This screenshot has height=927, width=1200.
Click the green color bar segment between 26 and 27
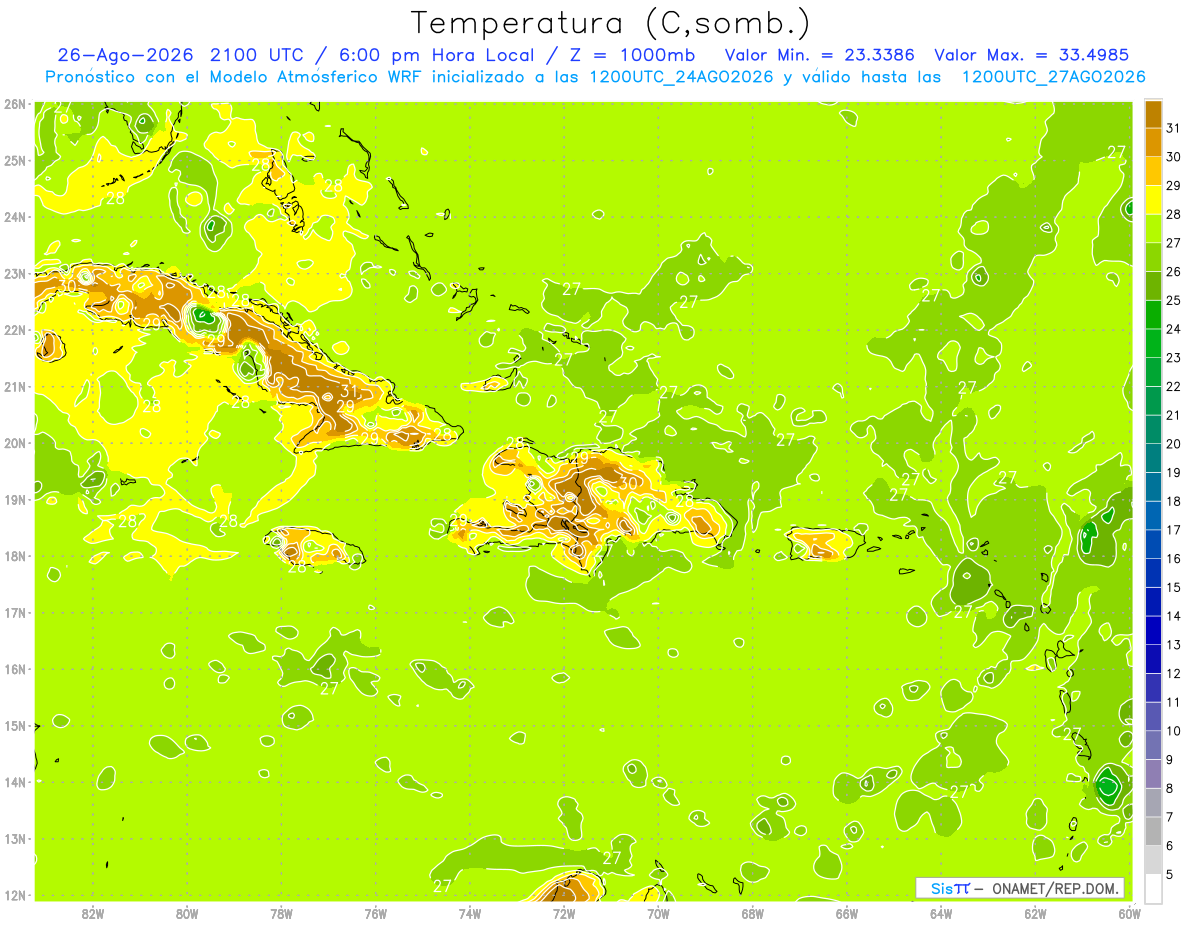pos(1153,257)
